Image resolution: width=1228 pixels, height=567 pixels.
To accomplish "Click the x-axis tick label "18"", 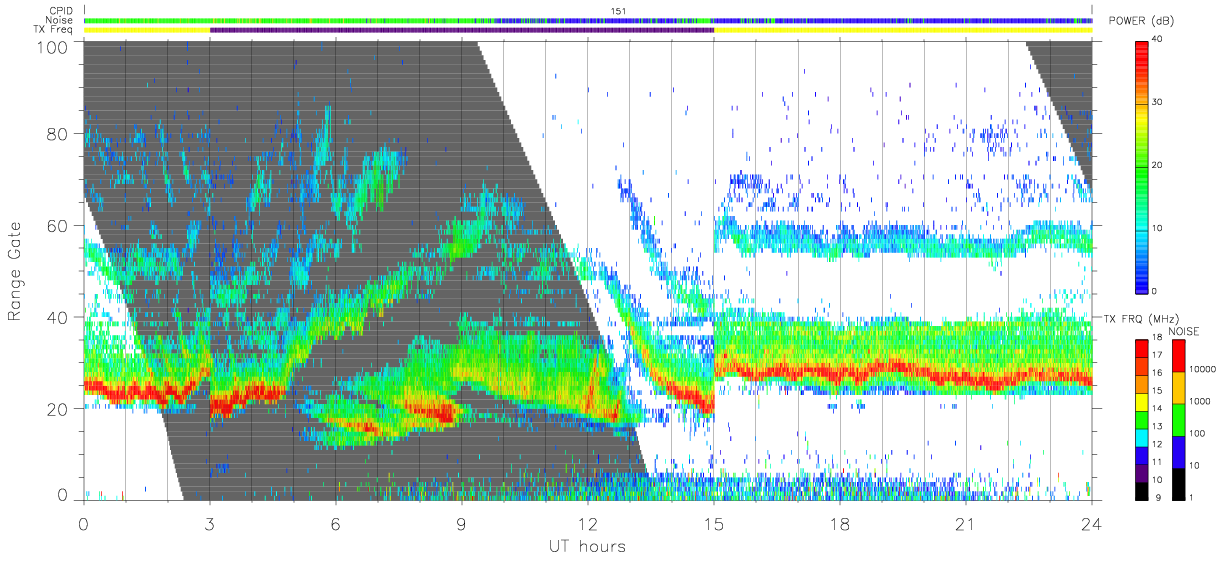I will [840, 524].
